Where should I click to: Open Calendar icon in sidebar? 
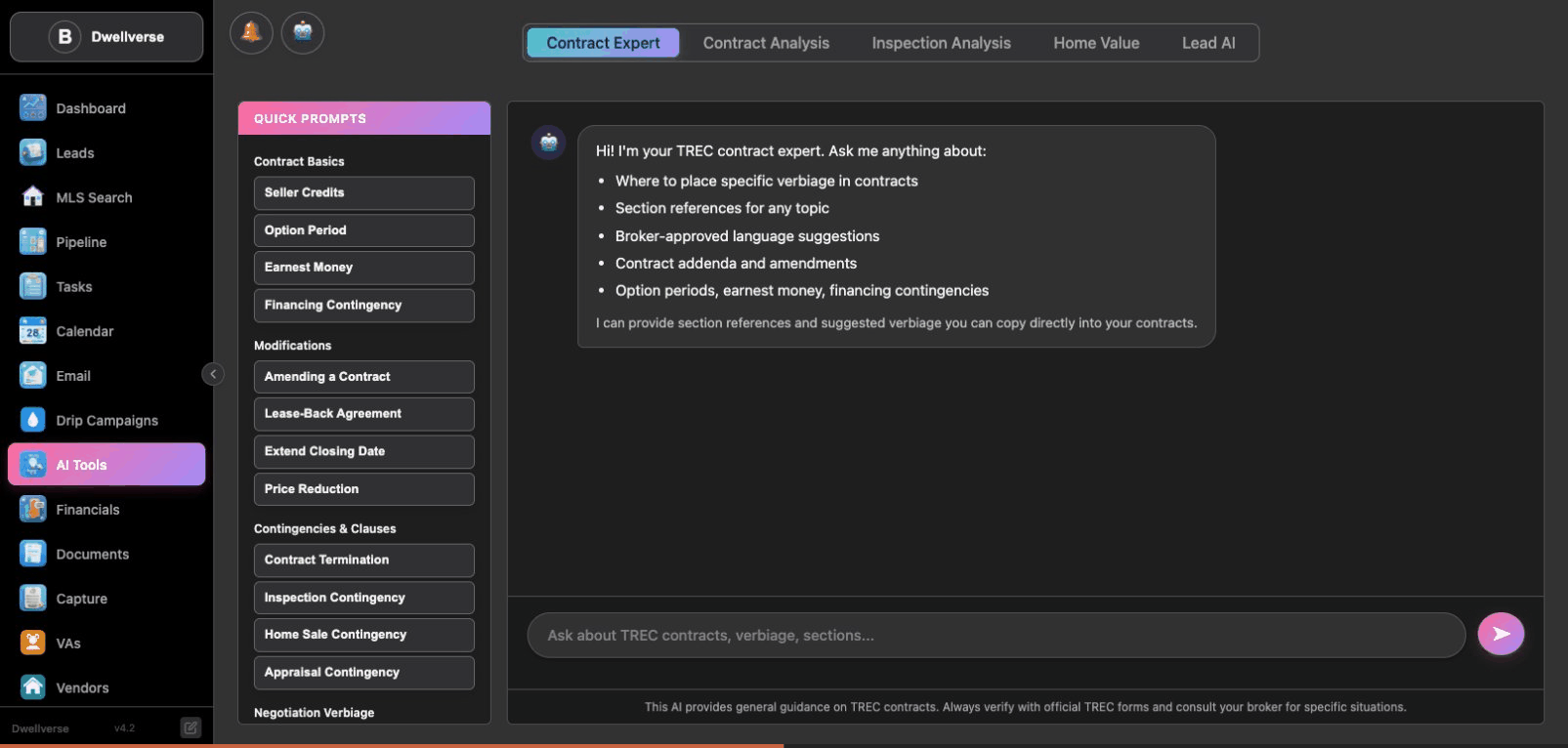click(33, 331)
